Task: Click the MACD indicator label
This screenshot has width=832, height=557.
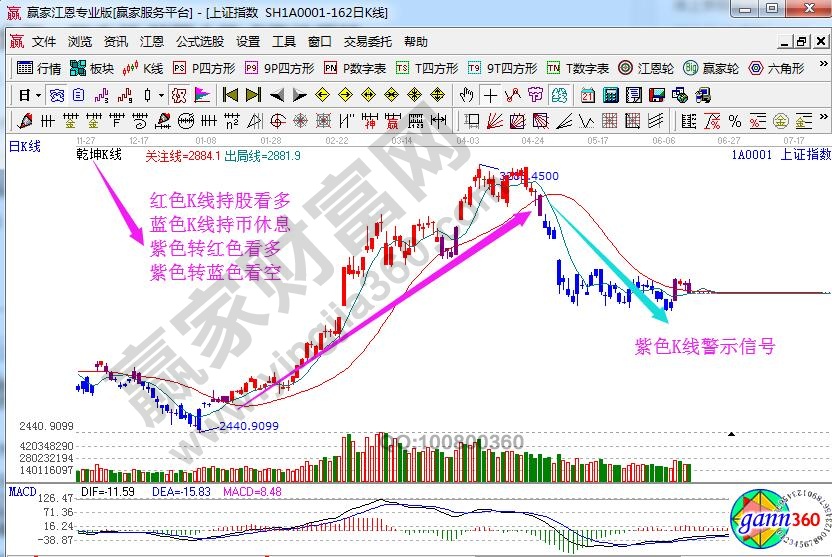Action: (x=22, y=491)
